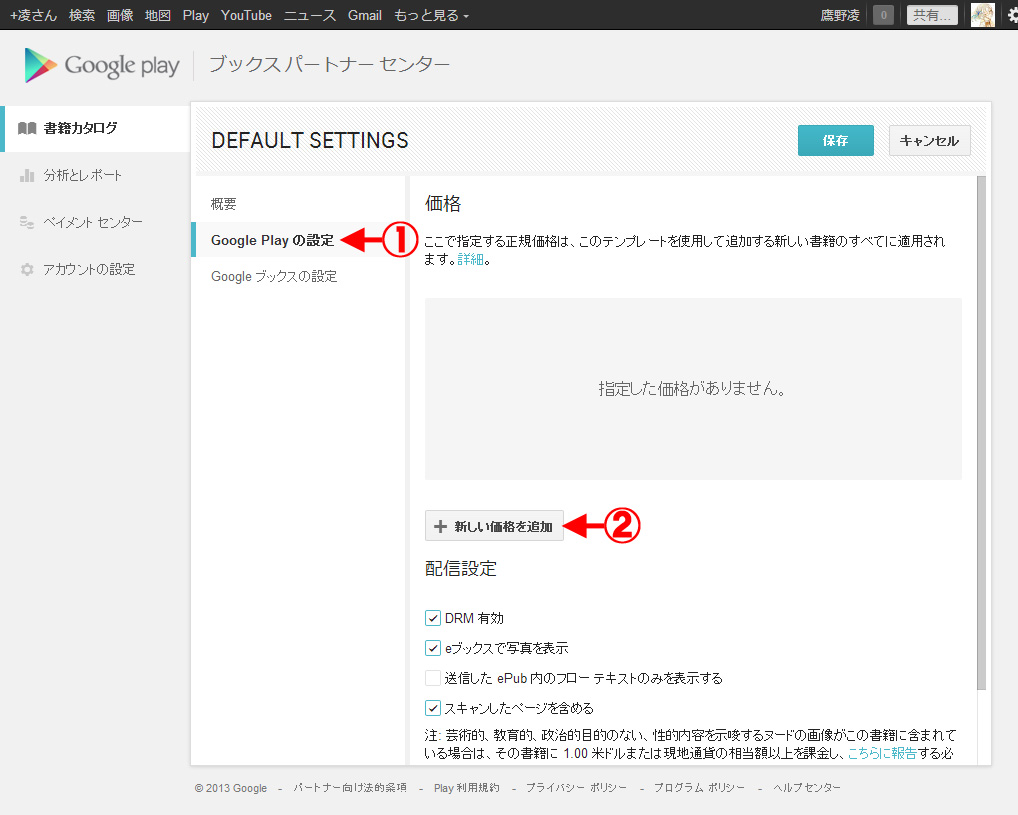Enable 送信した ePub 内のフロー テキストのみを表示する

pos(432,677)
